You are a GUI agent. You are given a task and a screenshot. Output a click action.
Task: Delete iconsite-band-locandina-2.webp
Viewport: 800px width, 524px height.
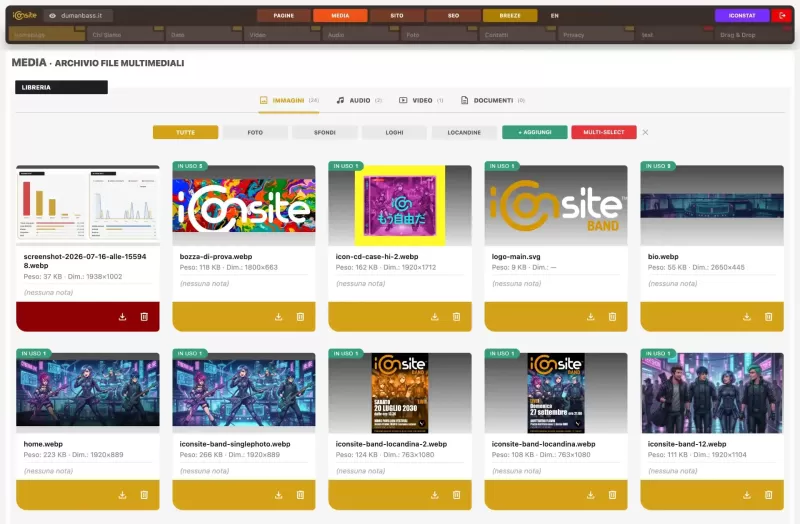tap(457, 495)
